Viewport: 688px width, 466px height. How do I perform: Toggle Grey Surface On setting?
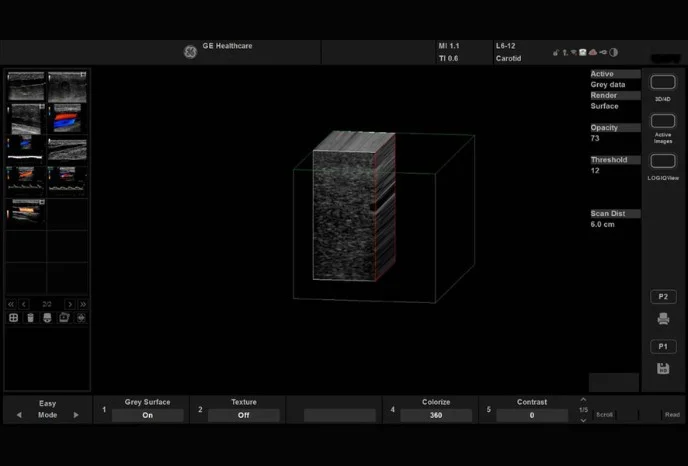pos(147,415)
